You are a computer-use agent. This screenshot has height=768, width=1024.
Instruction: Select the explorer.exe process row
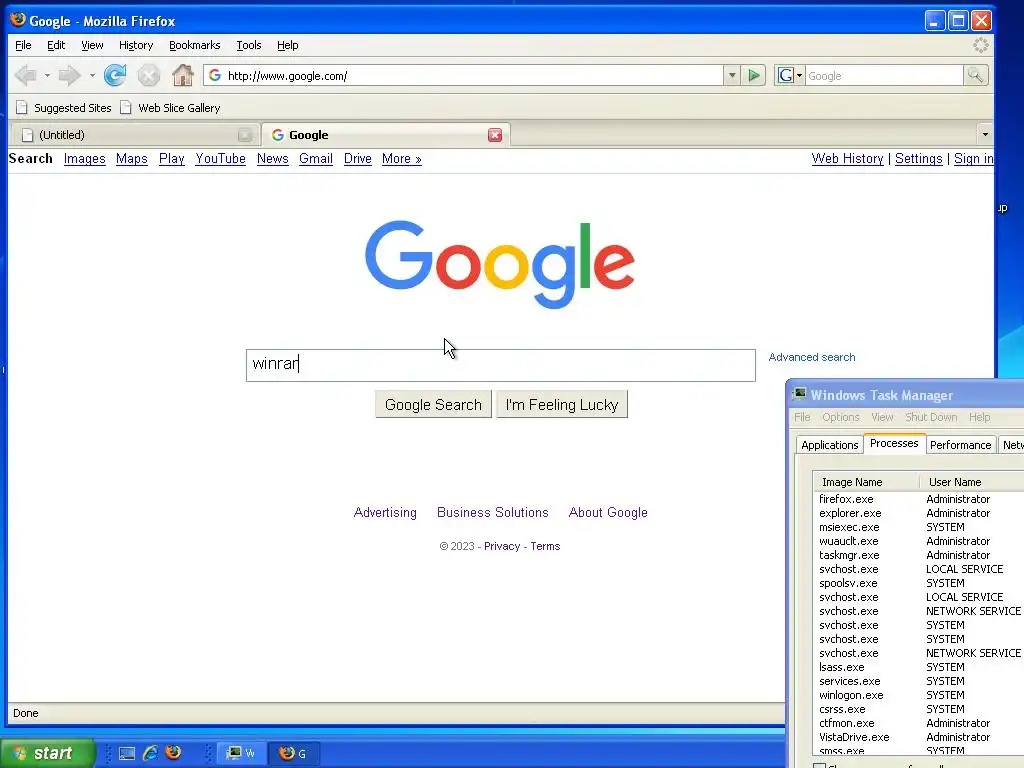(x=920, y=513)
